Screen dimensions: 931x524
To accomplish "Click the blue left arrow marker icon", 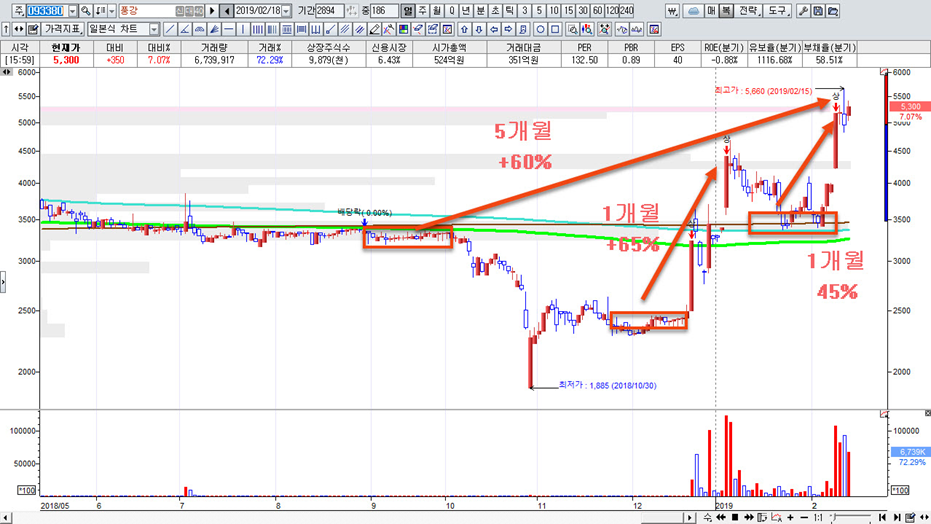I will pos(493,28).
